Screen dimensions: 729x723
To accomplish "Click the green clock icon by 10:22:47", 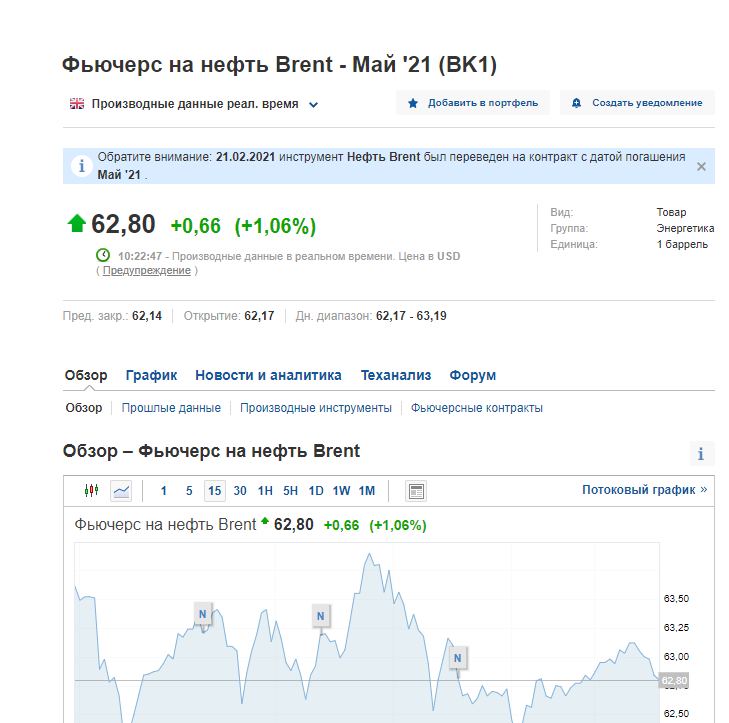I will (103, 255).
